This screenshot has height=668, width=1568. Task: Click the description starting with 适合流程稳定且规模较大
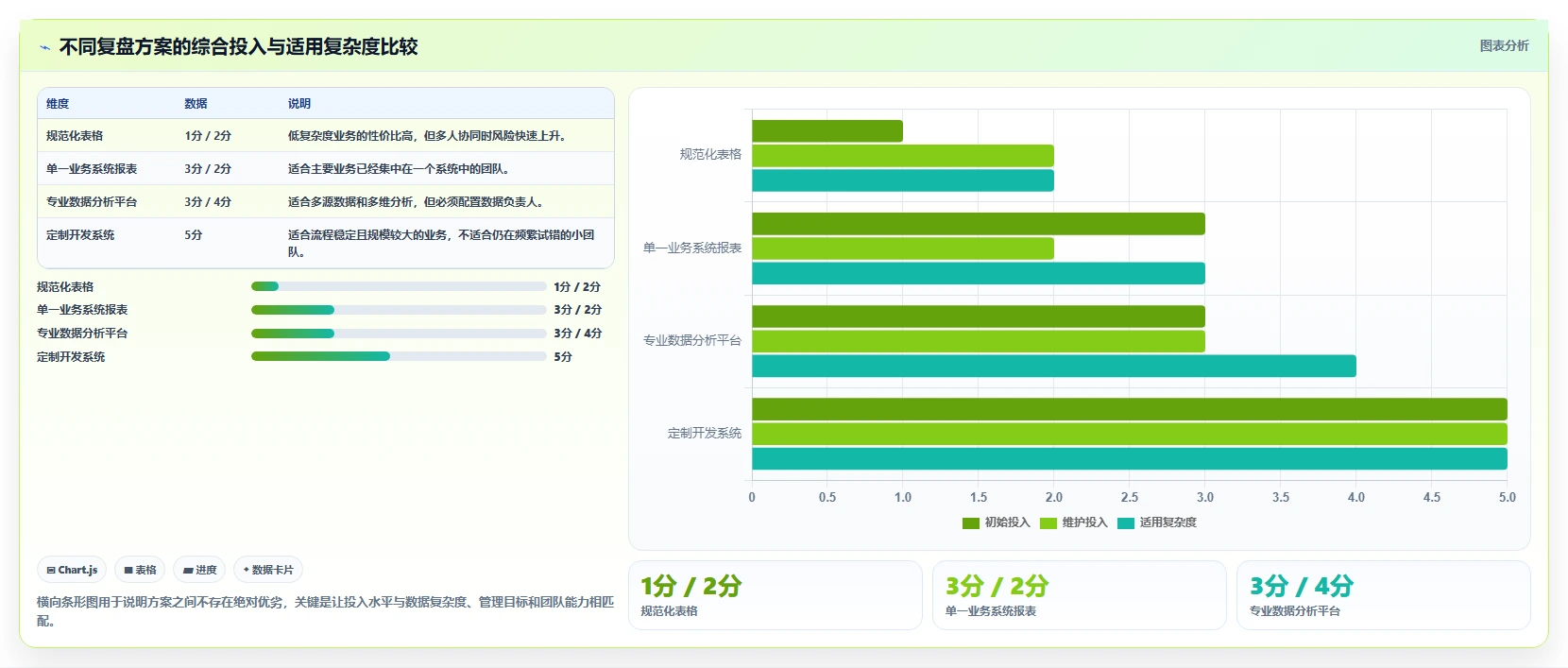point(441,244)
